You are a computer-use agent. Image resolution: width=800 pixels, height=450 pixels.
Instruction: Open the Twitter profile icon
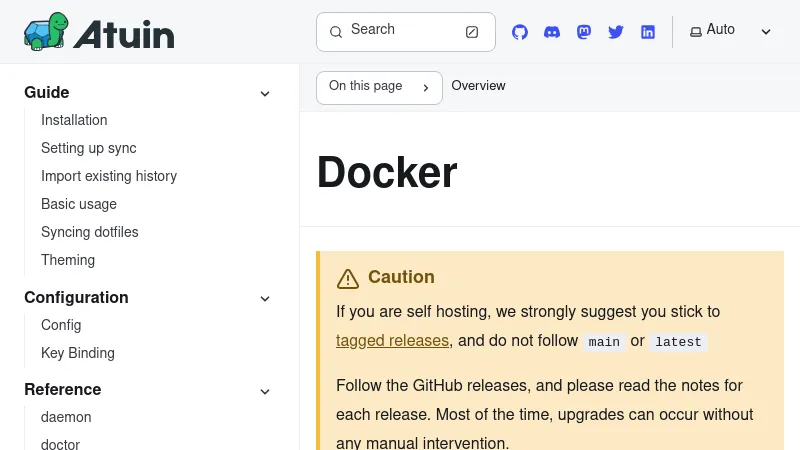pos(616,32)
